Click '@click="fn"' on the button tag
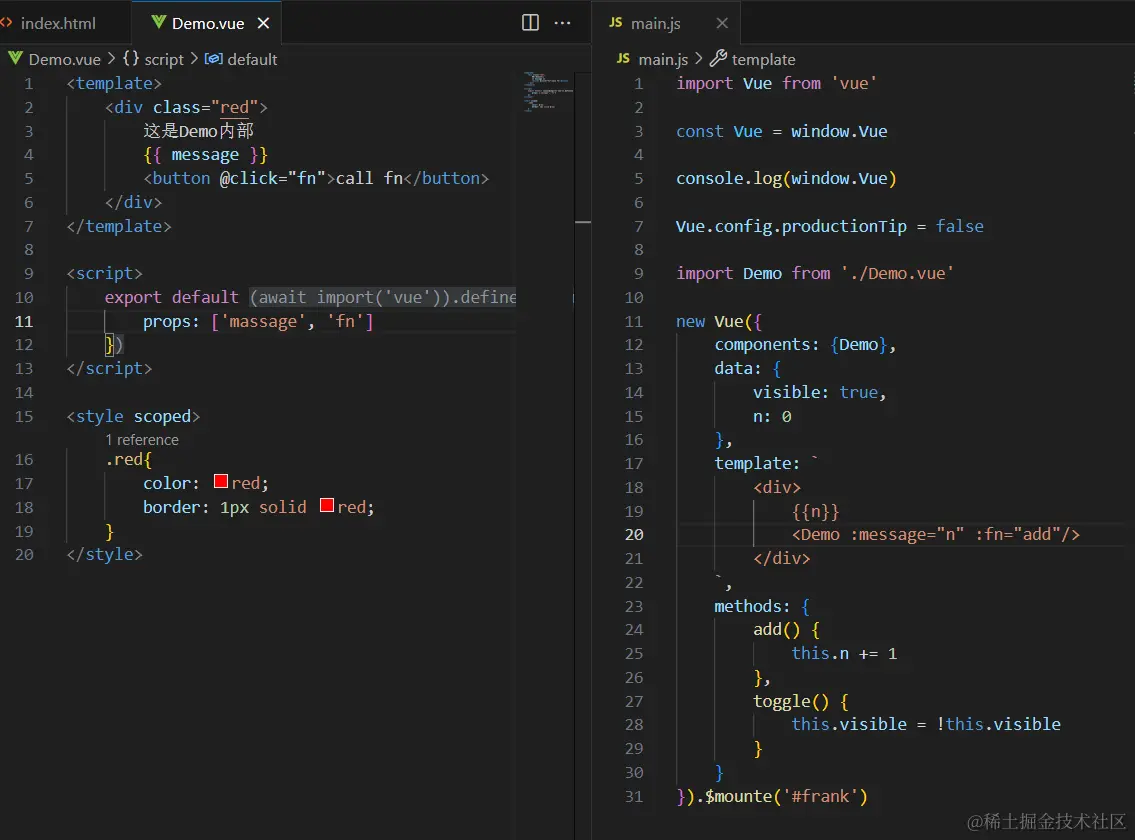The image size is (1135, 840). [273, 179]
